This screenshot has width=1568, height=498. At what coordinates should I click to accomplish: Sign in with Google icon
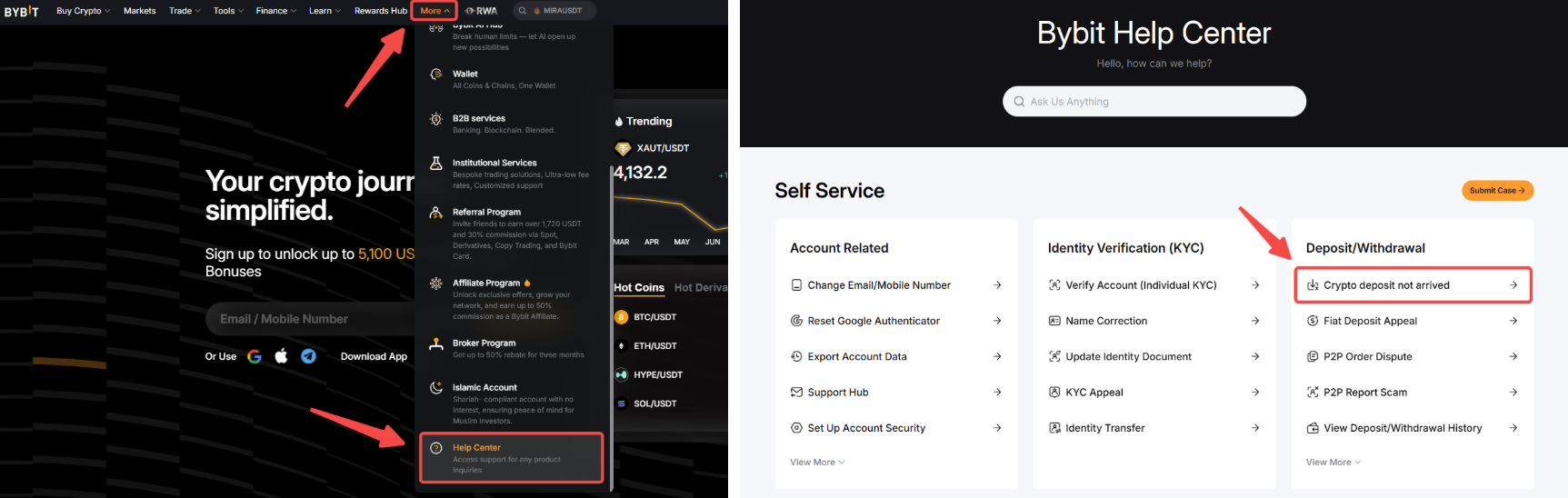click(x=255, y=356)
